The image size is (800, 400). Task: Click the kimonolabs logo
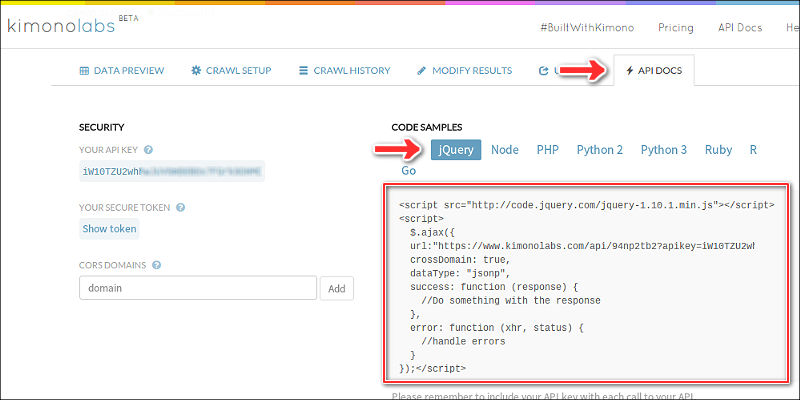pos(61,26)
